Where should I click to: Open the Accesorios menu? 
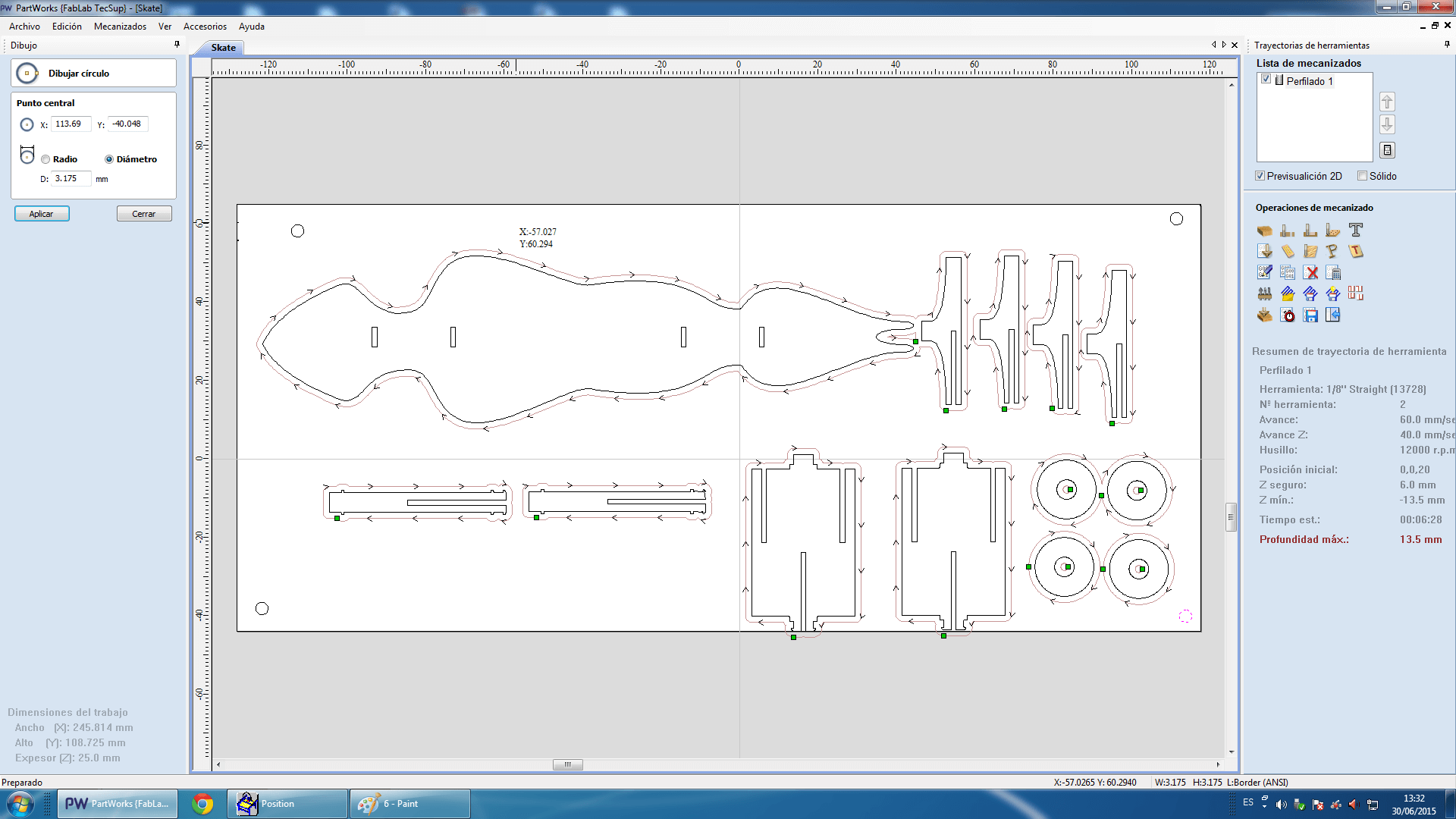click(205, 27)
